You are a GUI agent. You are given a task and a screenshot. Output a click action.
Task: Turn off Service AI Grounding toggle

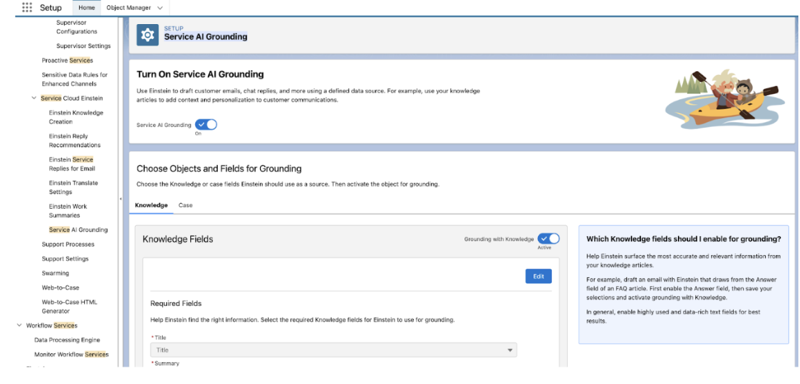point(206,124)
